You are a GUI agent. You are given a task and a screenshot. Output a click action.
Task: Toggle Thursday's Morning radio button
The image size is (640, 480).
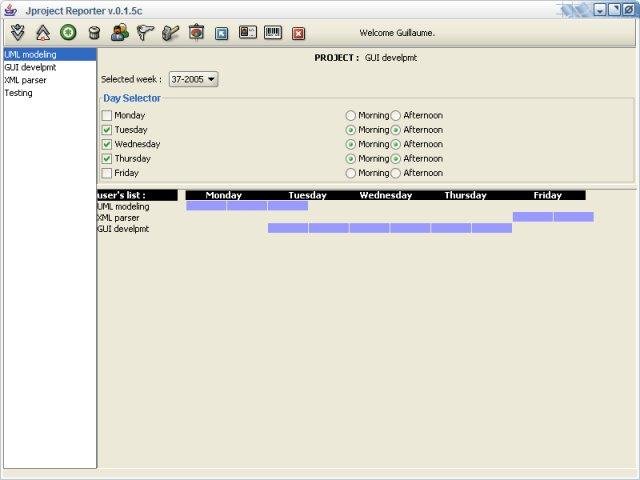350,158
